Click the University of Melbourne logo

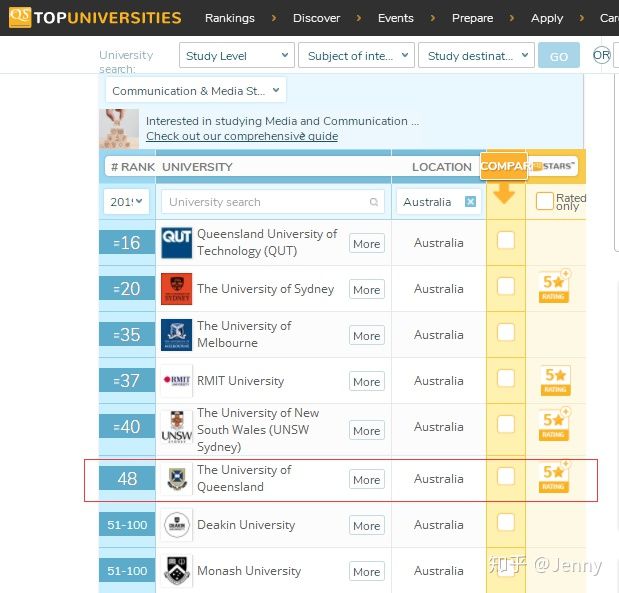coord(176,335)
